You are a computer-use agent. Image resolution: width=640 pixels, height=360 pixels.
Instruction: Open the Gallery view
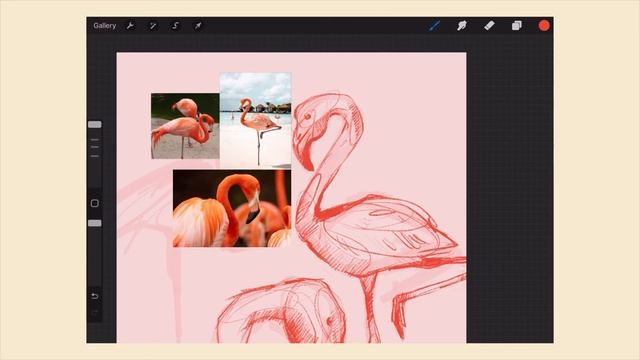pyautogui.click(x=104, y=26)
